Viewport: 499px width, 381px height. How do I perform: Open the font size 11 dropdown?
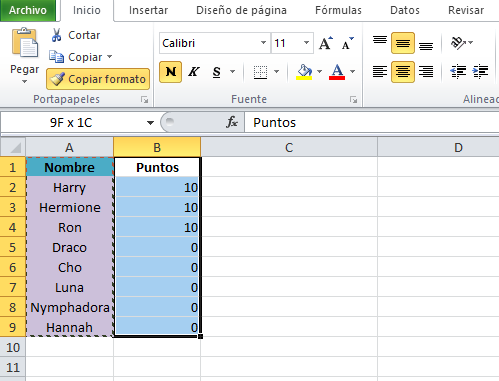[x=306, y=43]
